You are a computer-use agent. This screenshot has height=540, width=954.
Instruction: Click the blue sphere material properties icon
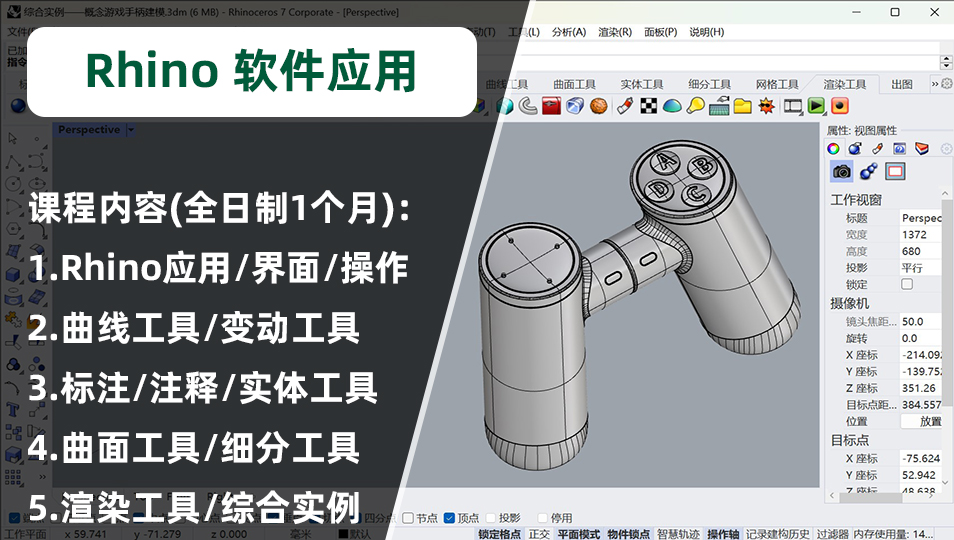click(x=855, y=148)
